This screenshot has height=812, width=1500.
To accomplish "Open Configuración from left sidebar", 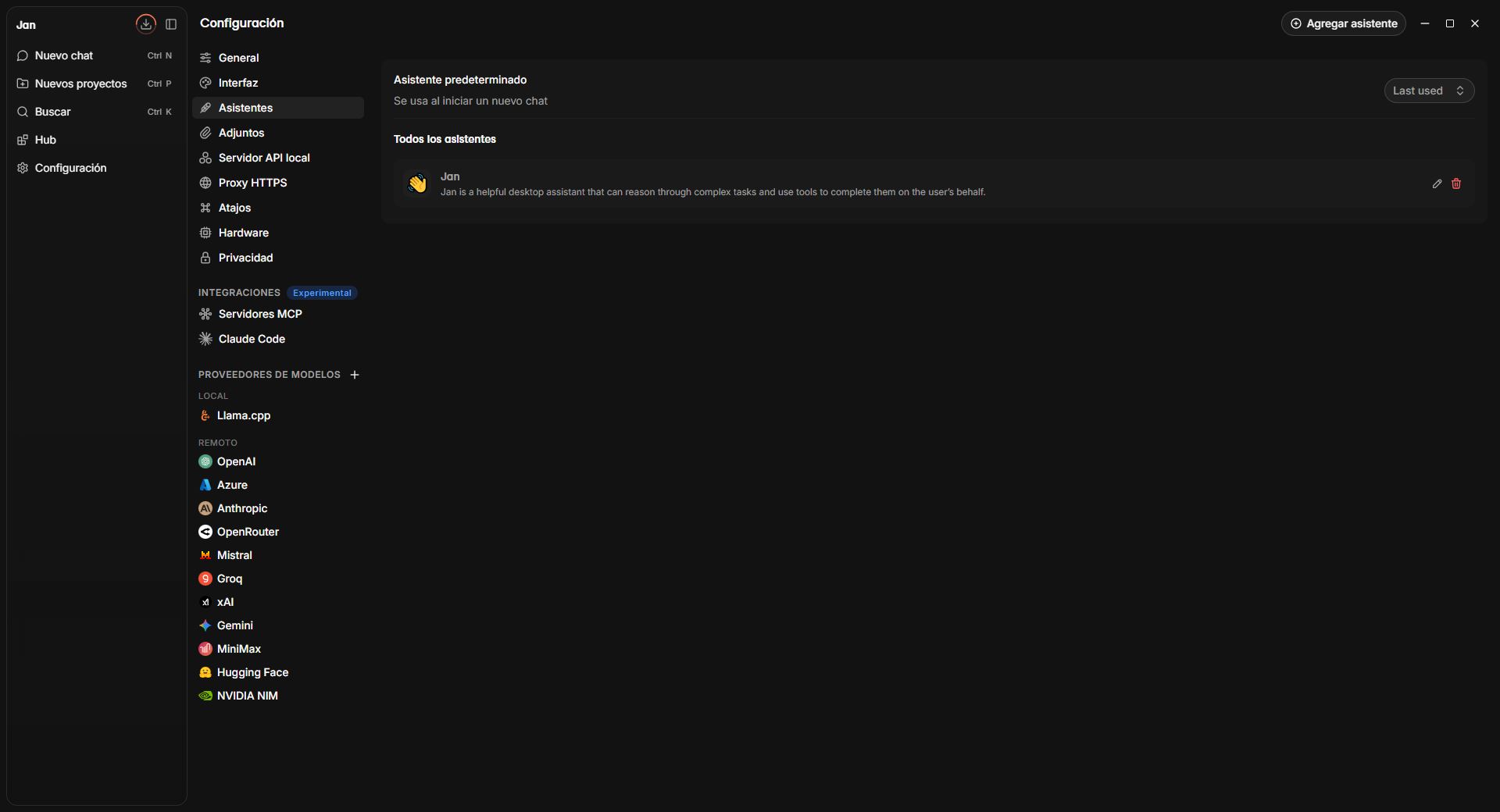I will pos(96,168).
